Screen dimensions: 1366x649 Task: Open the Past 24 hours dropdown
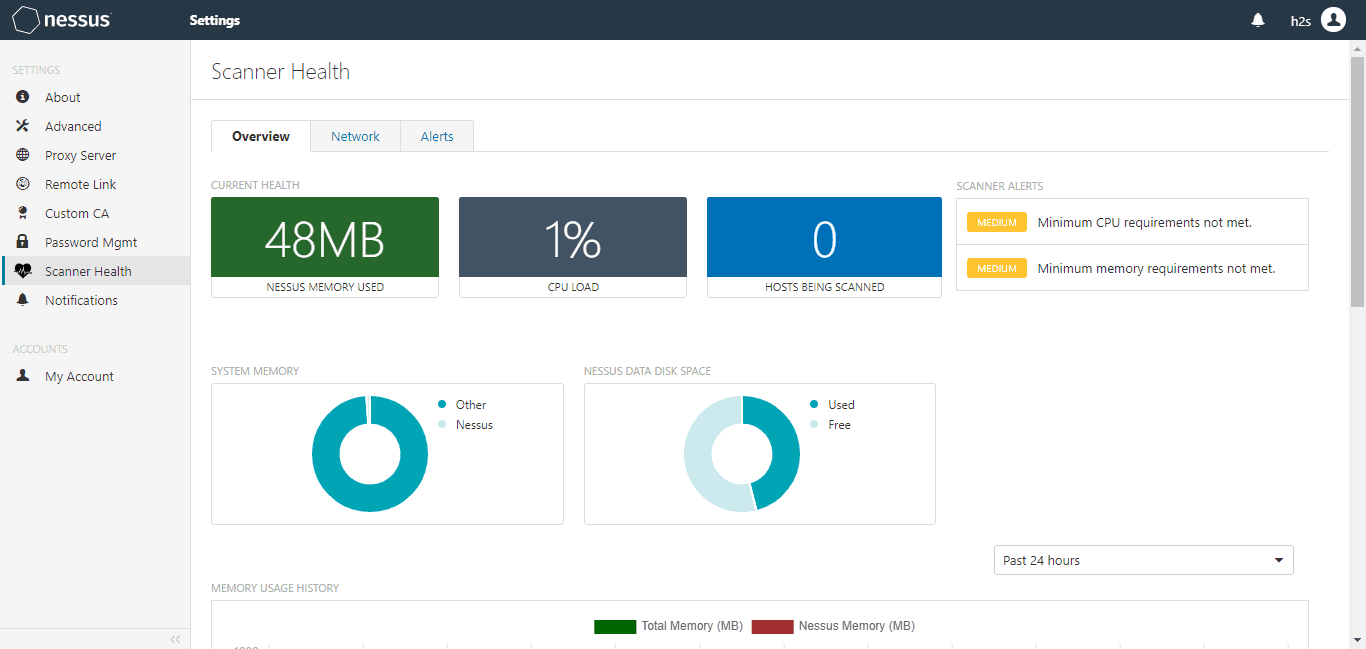click(1143, 560)
